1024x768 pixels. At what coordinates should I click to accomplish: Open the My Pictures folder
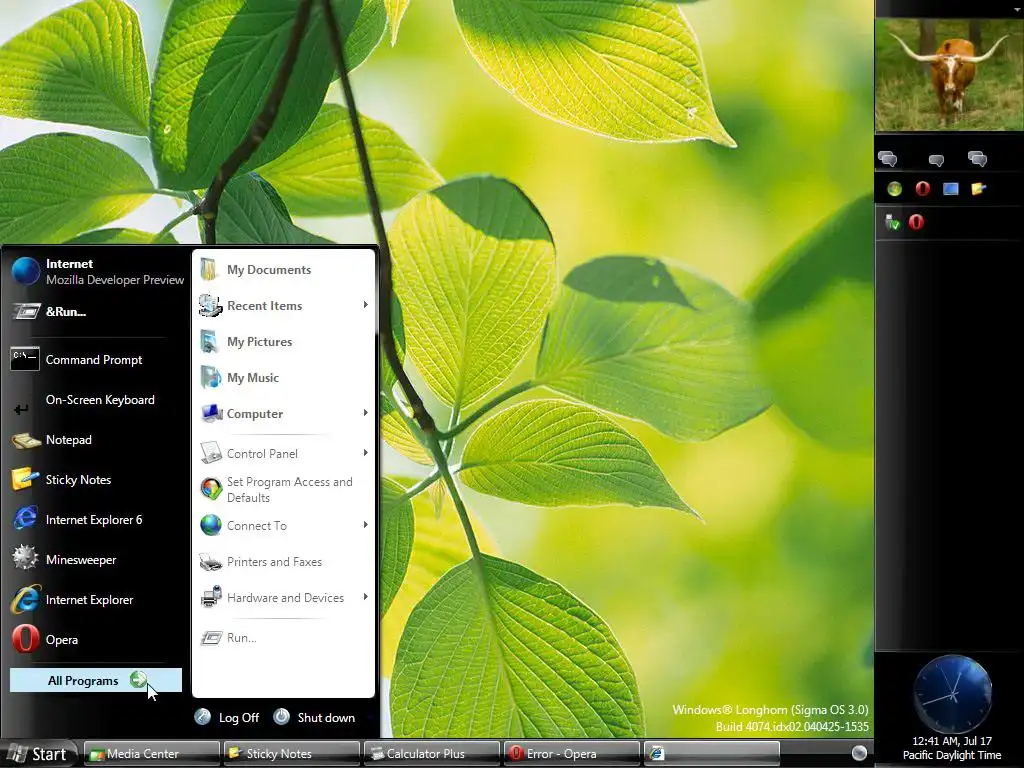click(x=283, y=342)
